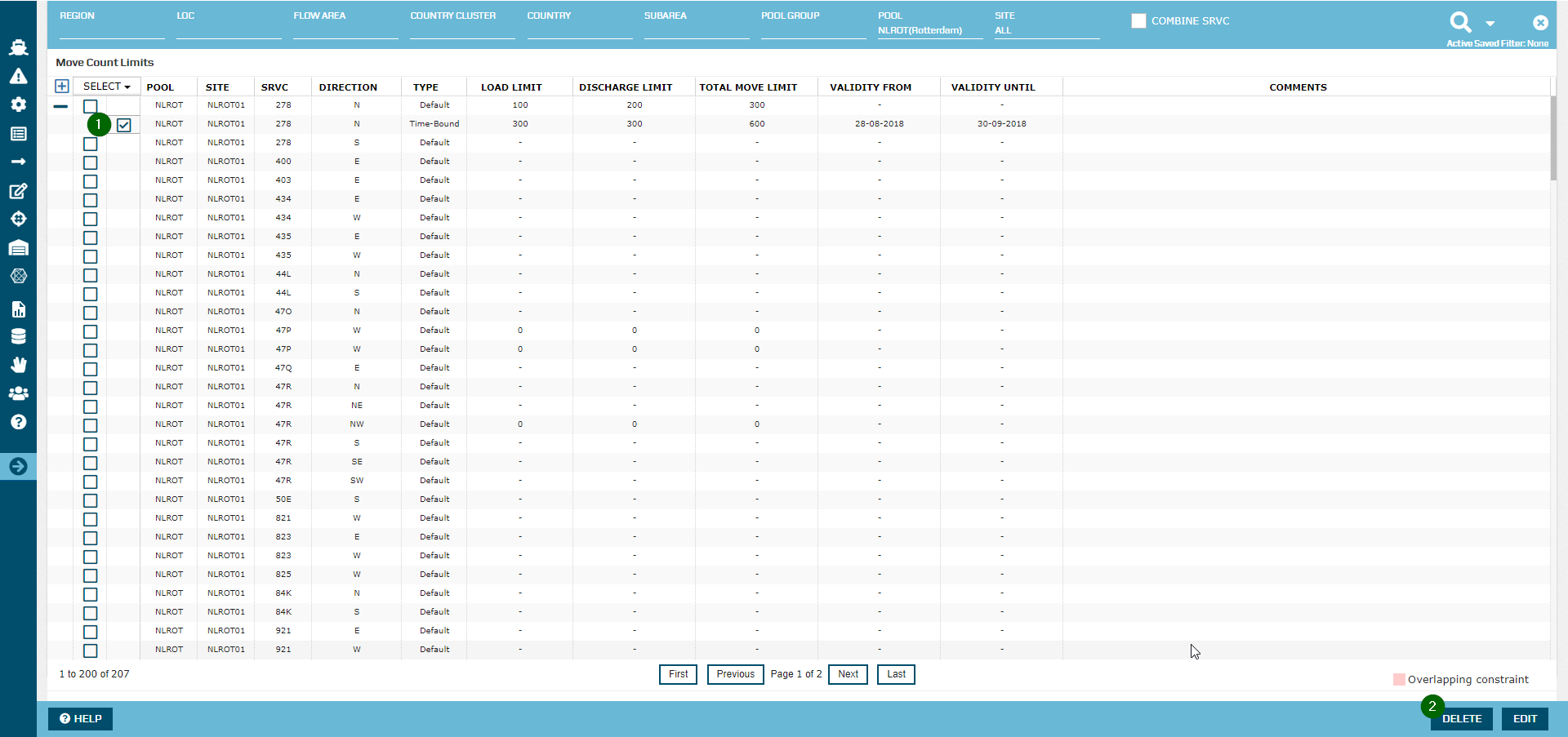Click the DELETE button
1568x737 pixels.
click(x=1461, y=719)
